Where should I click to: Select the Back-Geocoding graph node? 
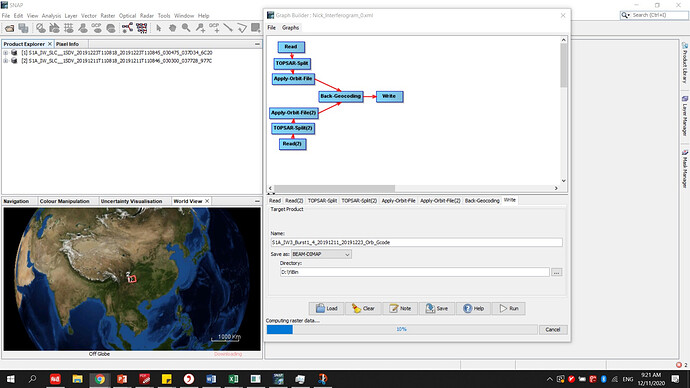[341, 96]
